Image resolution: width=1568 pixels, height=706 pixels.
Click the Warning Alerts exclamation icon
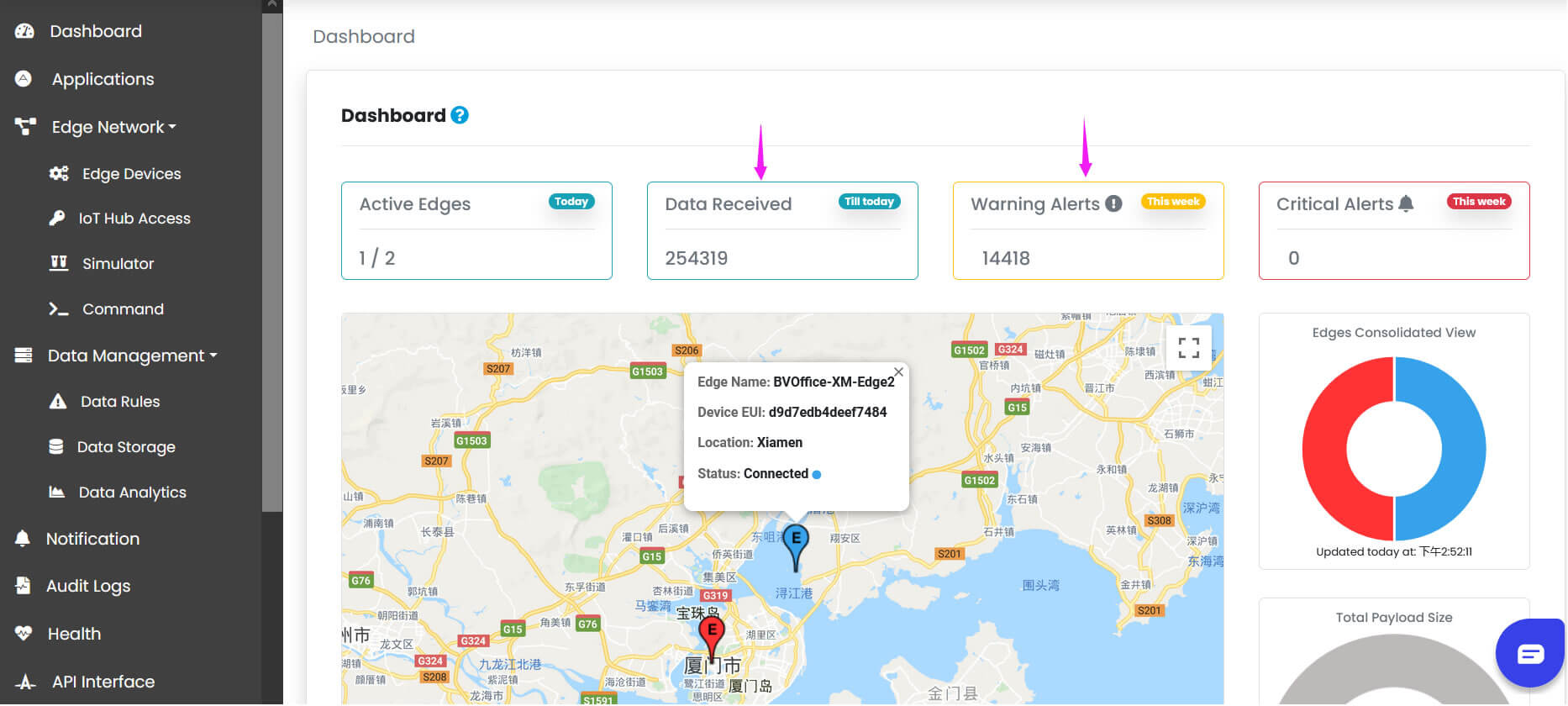1113,203
